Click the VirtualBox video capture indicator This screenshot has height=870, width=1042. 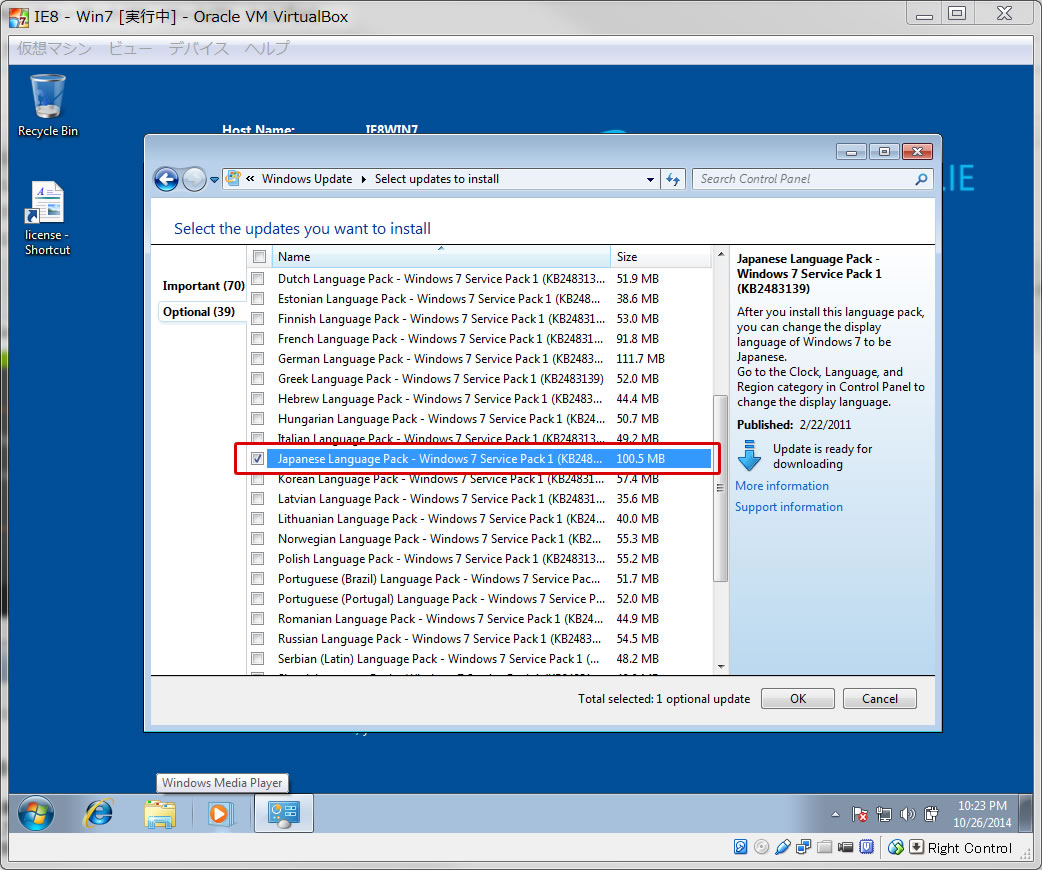point(845,847)
